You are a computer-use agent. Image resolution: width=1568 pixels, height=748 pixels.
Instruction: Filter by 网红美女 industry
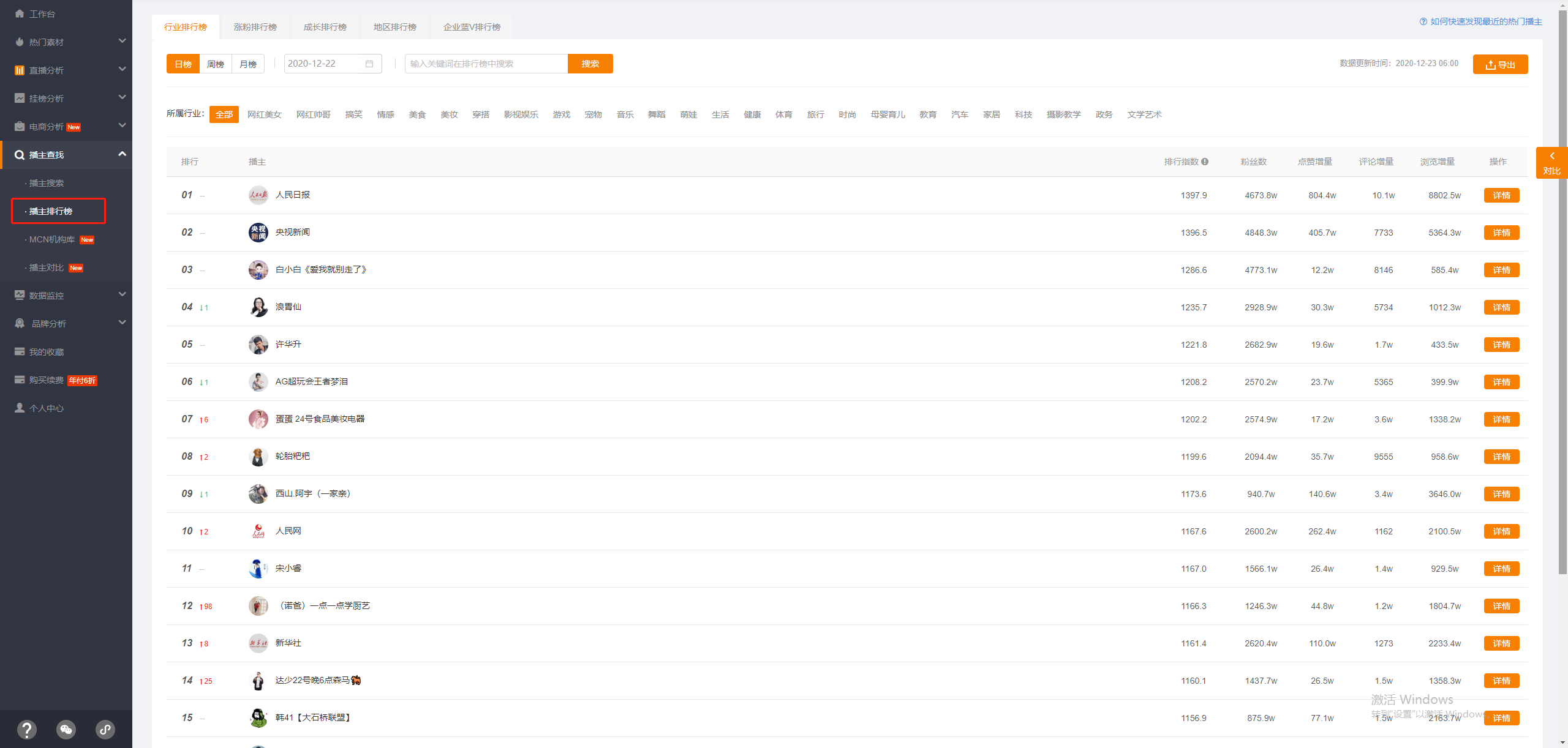(265, 114)
